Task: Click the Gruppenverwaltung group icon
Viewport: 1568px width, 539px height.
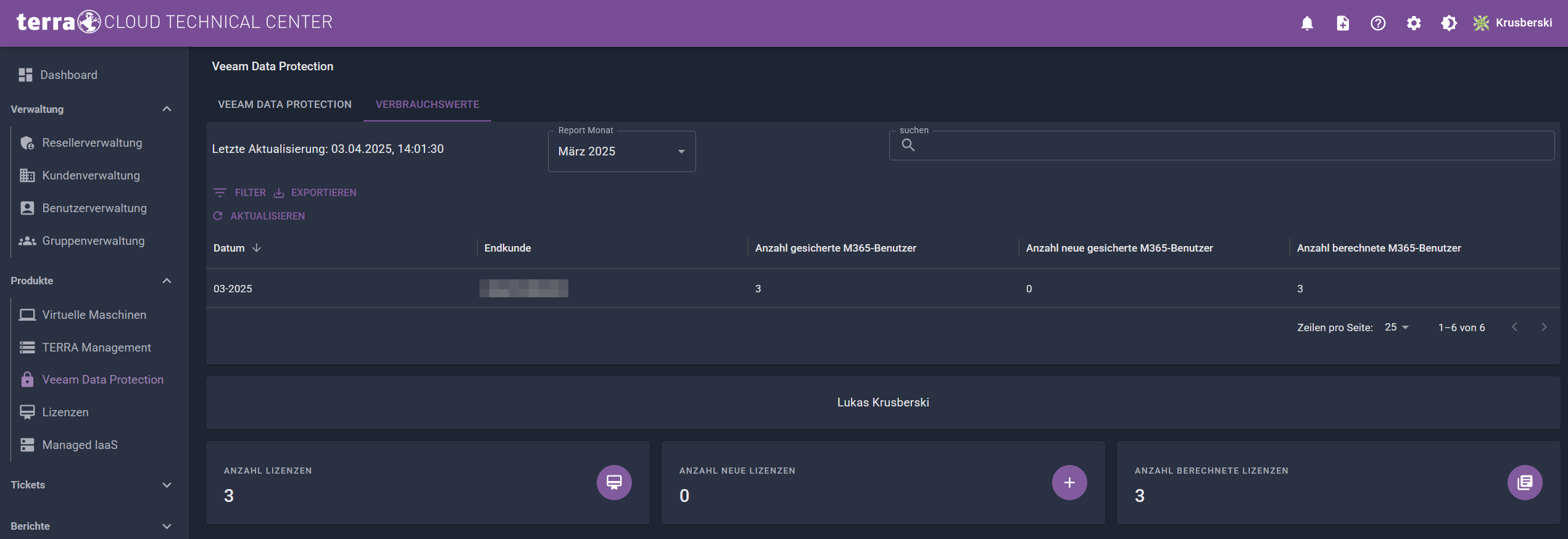Action: 27,241
